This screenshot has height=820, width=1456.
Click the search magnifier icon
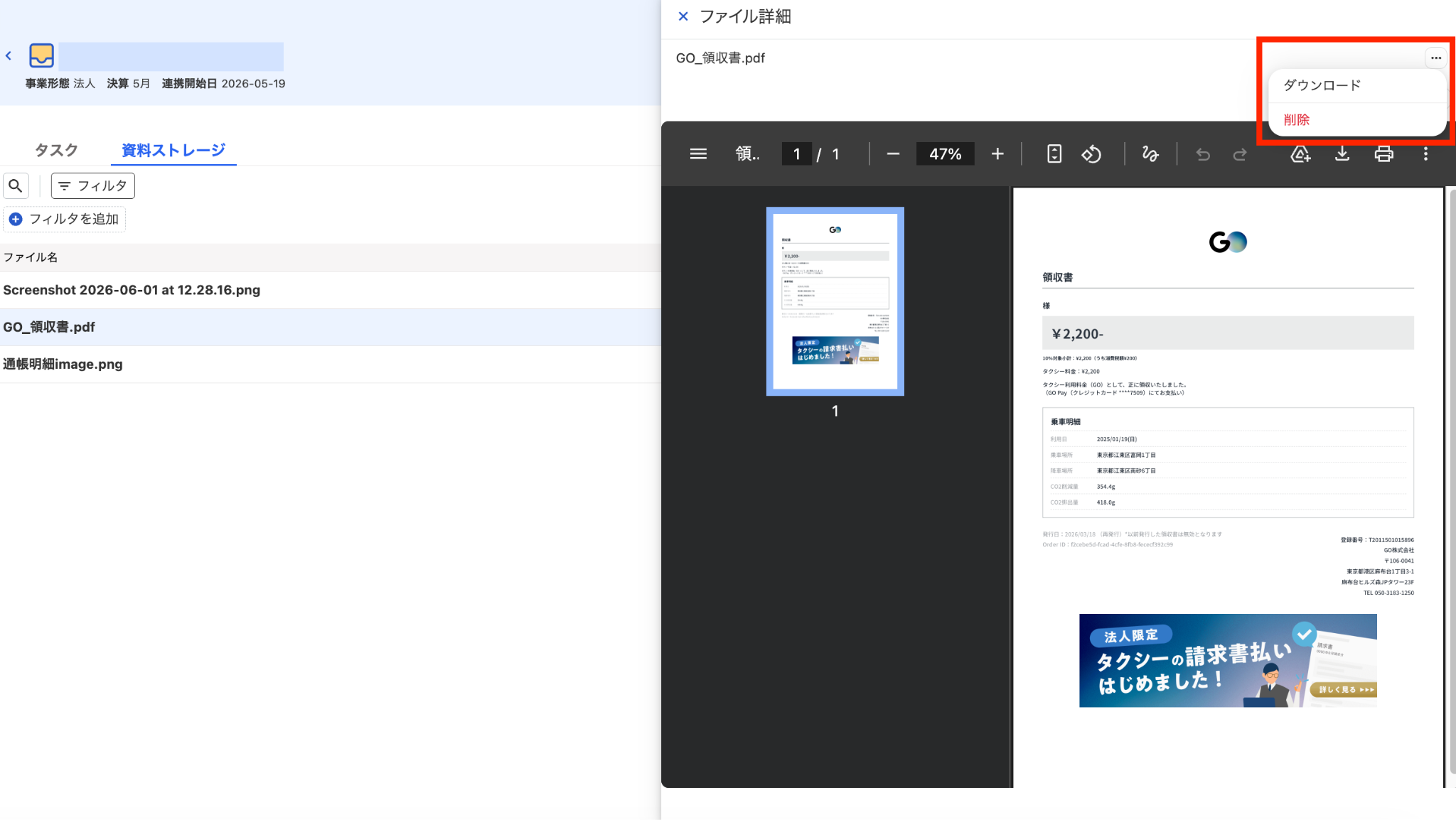tap(16, 186)
